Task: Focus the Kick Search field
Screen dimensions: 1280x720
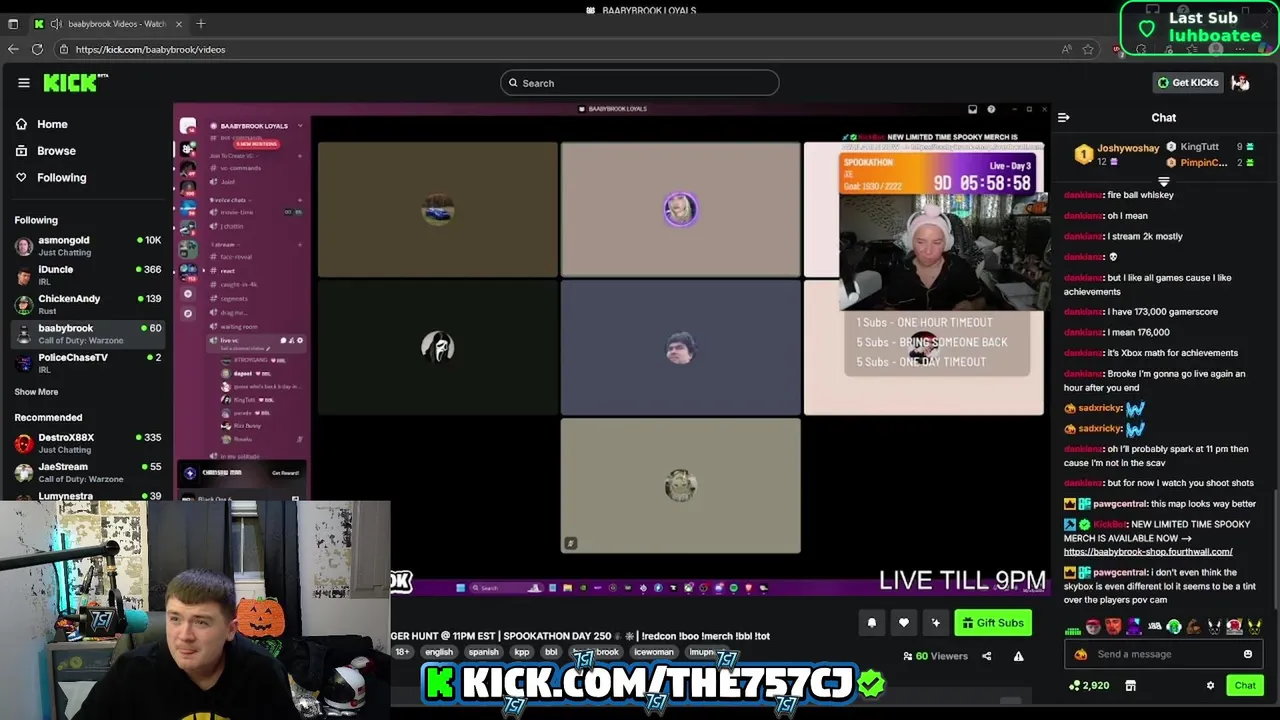Action: (640, 83)
